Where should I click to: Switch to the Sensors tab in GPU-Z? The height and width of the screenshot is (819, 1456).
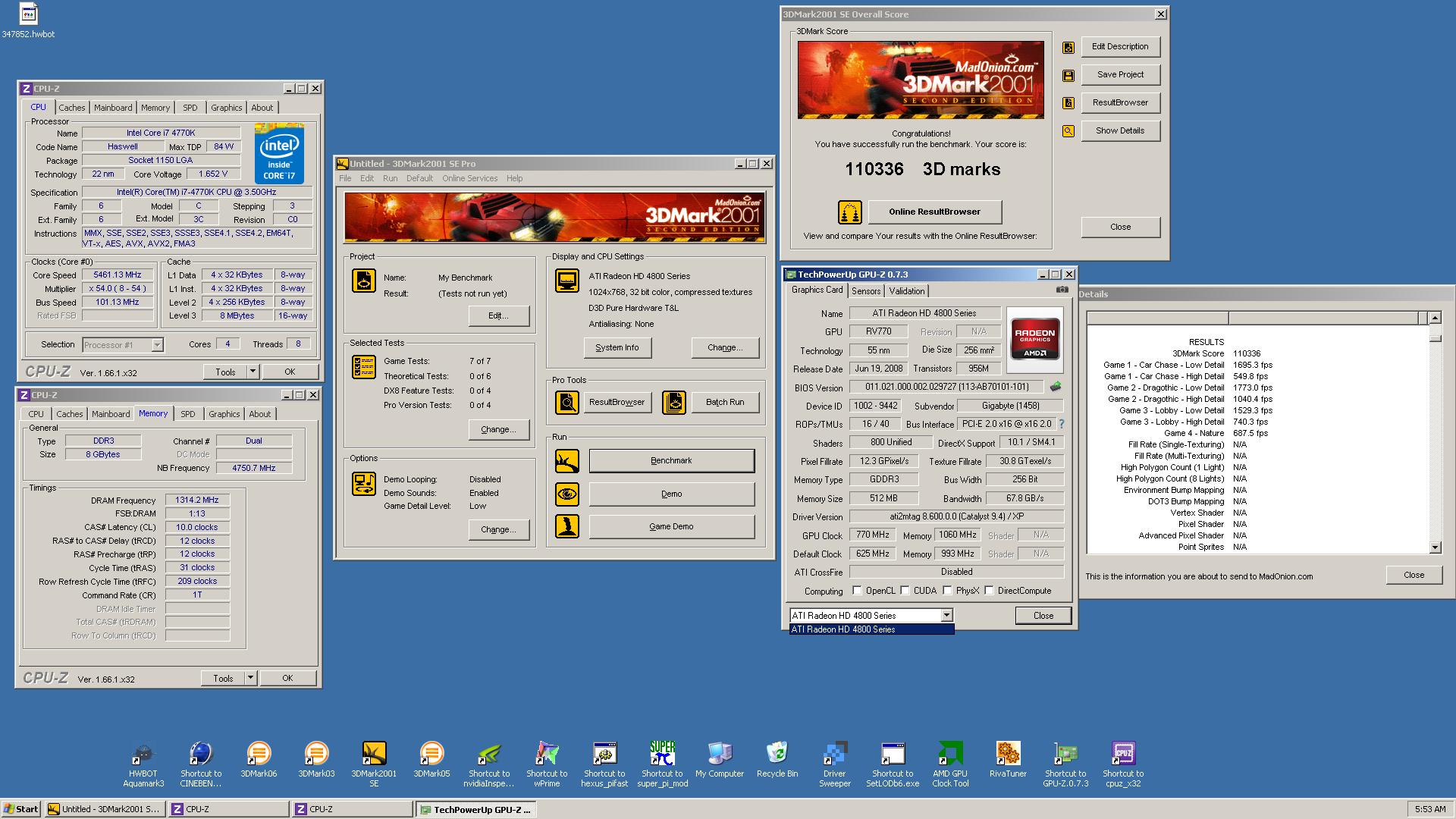point(865,291)
